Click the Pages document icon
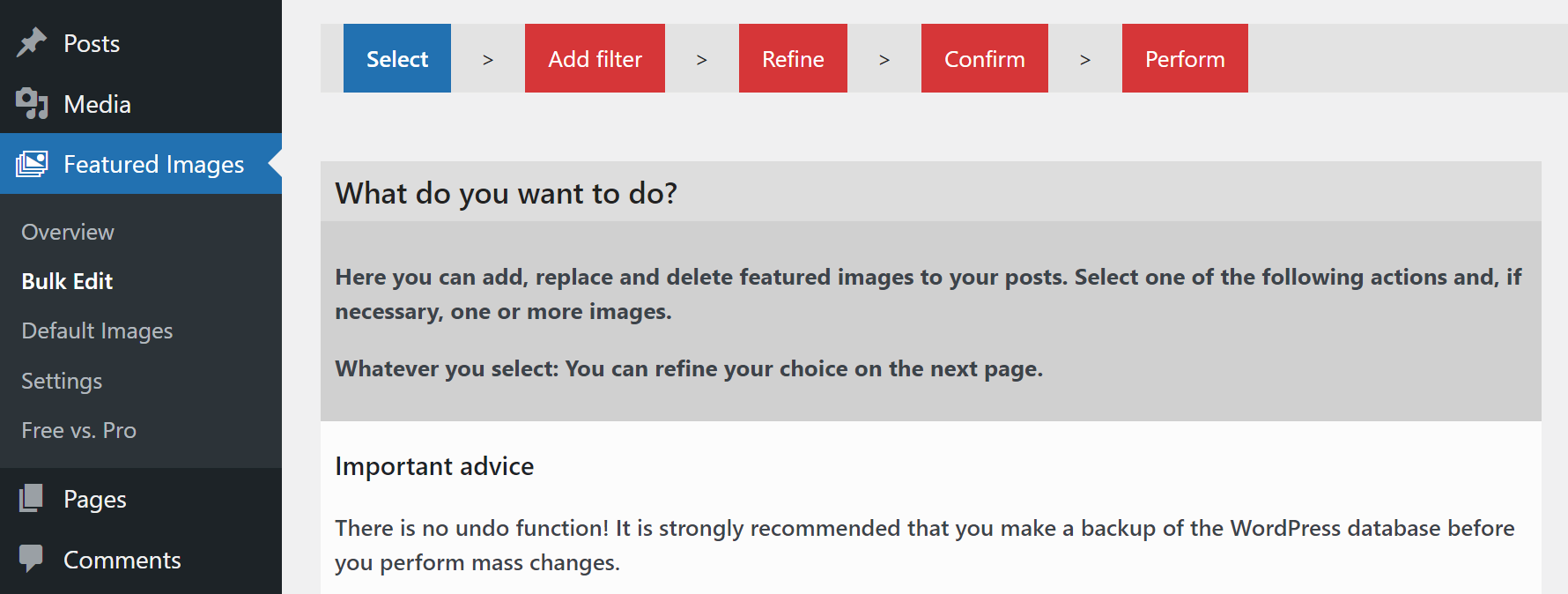 click(32, 498)
